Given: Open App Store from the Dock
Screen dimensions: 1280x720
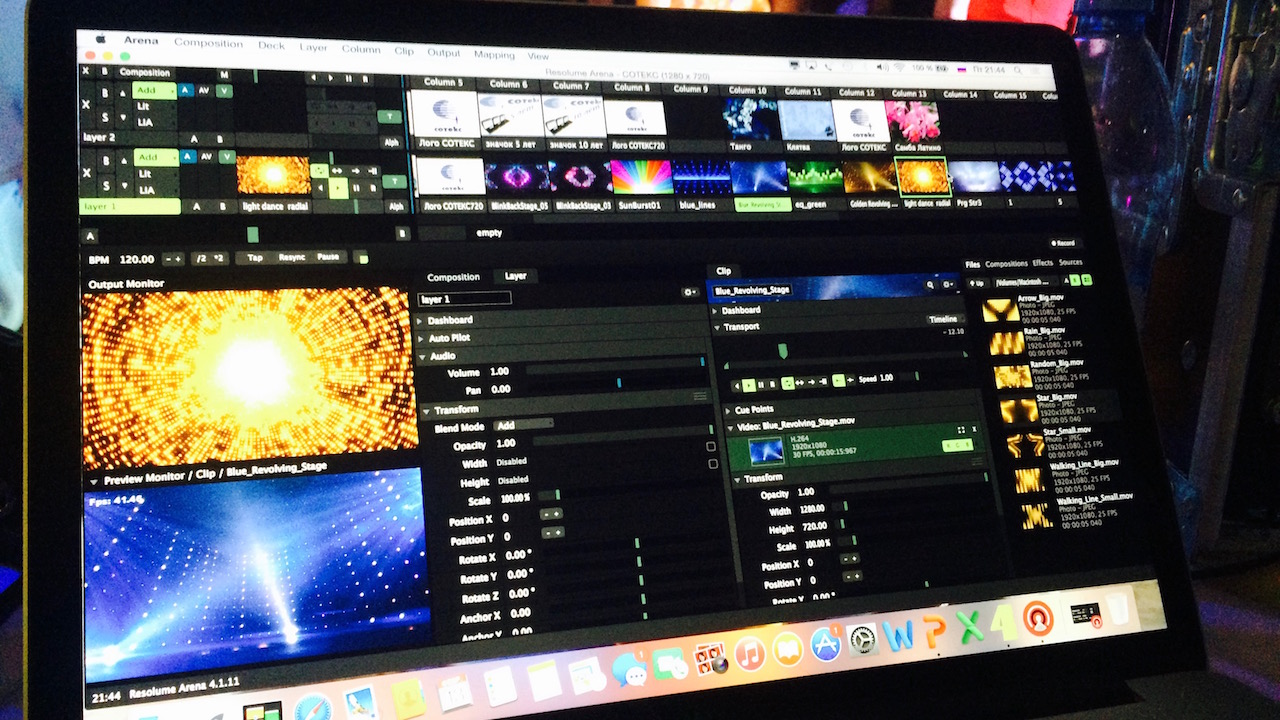Looking at the screenshot, I should [825, 645].
